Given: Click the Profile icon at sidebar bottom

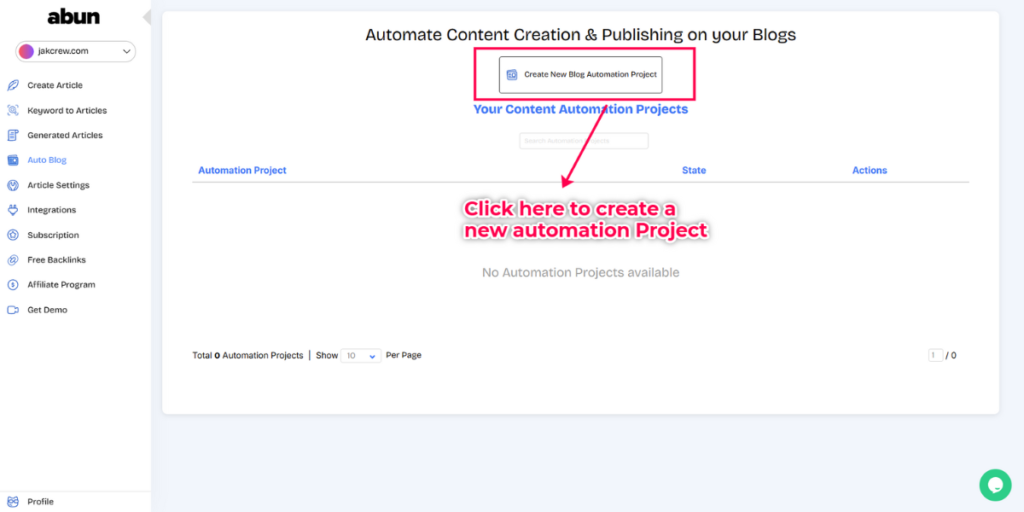Looking at the screenshot, I should tap(12, 502).
